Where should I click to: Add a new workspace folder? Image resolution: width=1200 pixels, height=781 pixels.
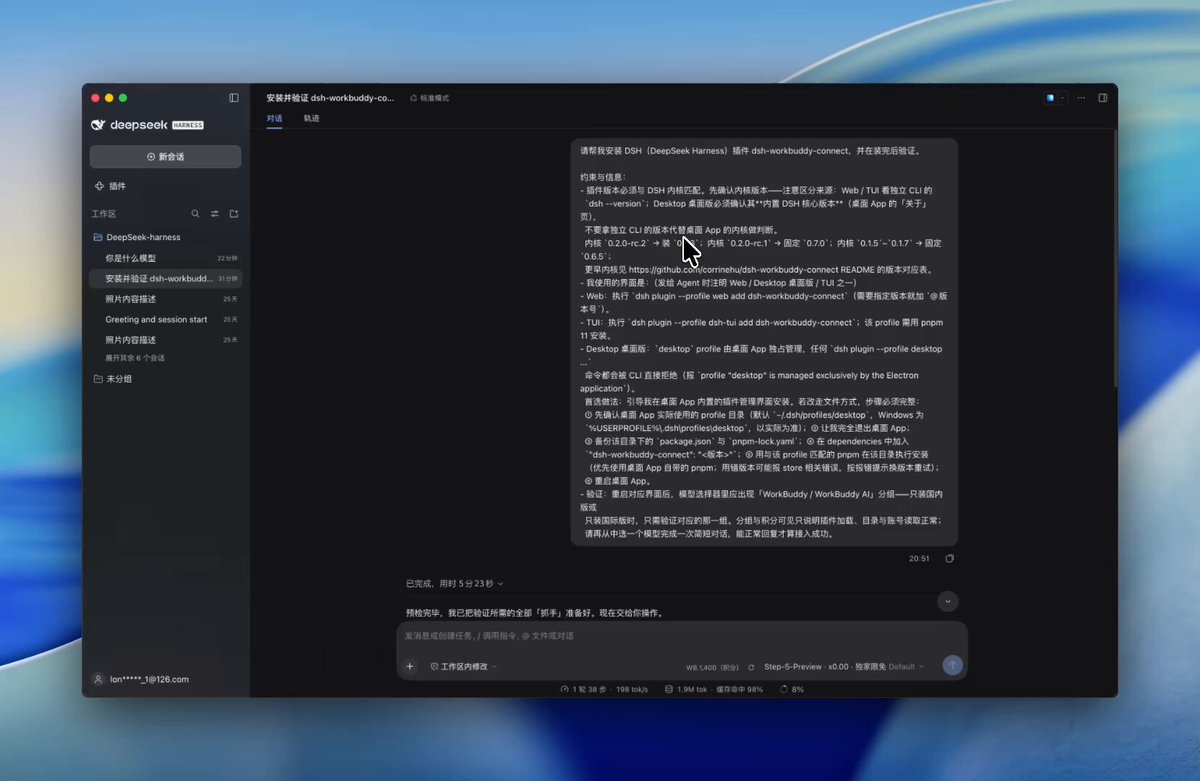pos(234,214)
